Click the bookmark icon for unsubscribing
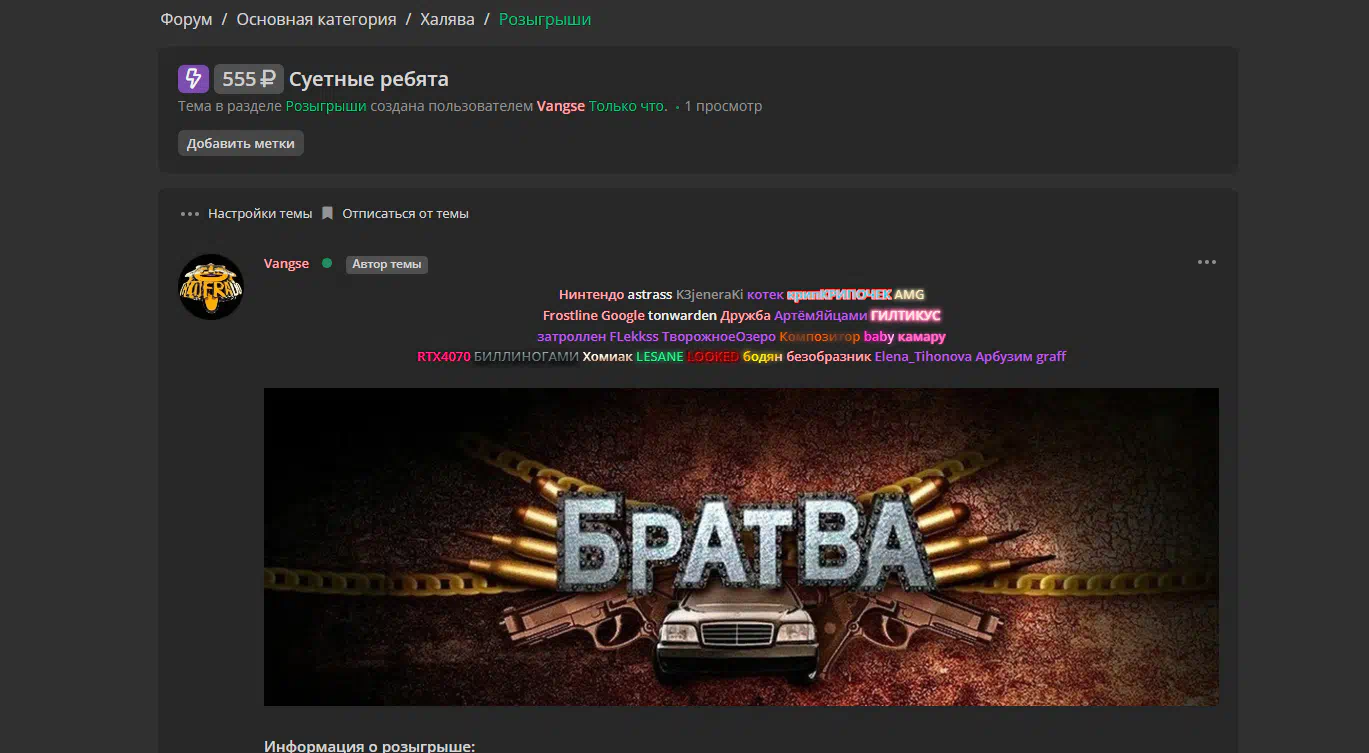 tap(327, 214)
